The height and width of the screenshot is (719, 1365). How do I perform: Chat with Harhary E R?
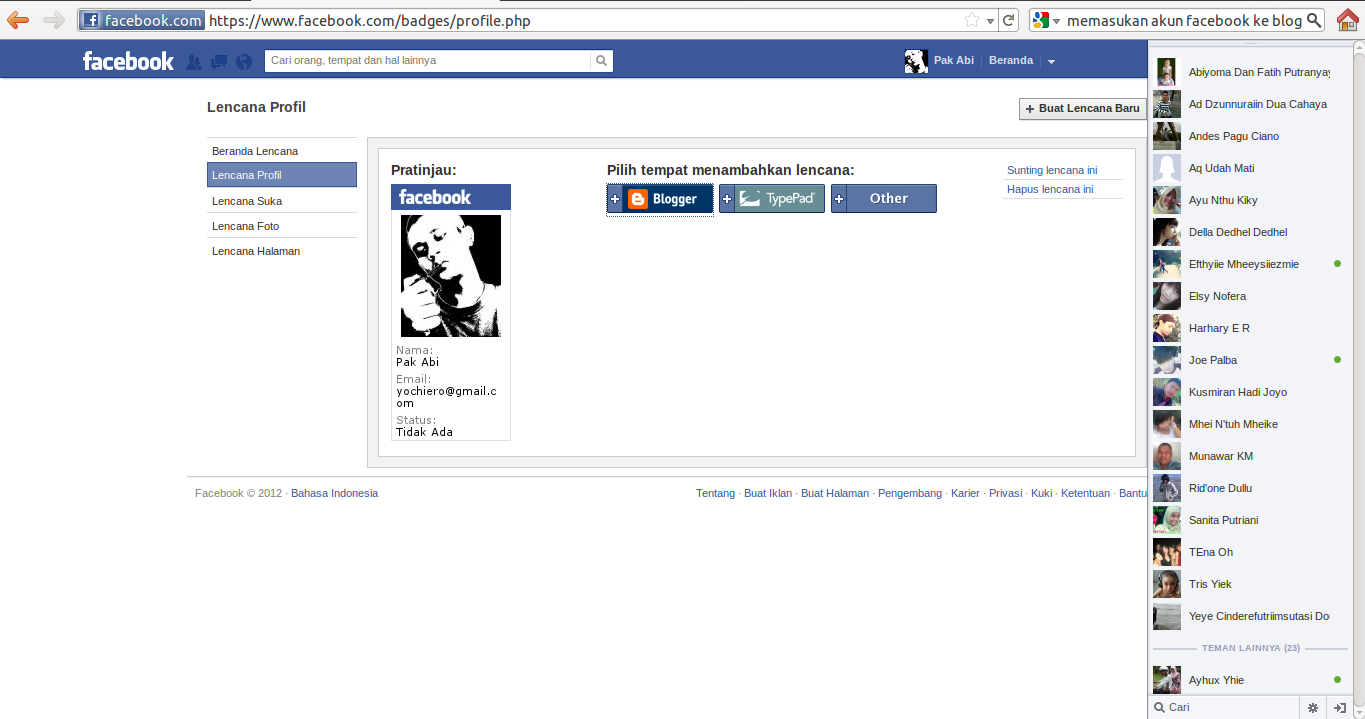[x=1248, y=328]
